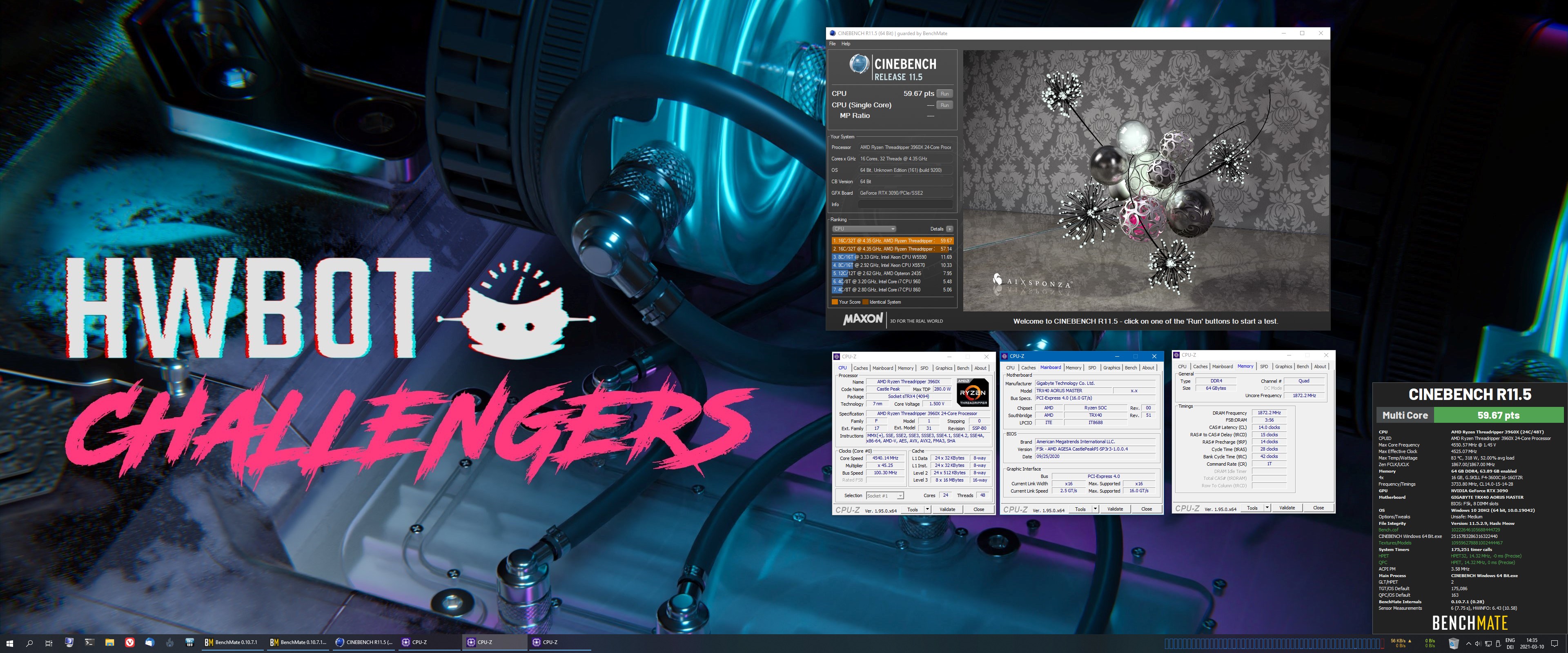Select ranking row with score 57.14
Screen dimensions: 1568x653
pos(892,249)
